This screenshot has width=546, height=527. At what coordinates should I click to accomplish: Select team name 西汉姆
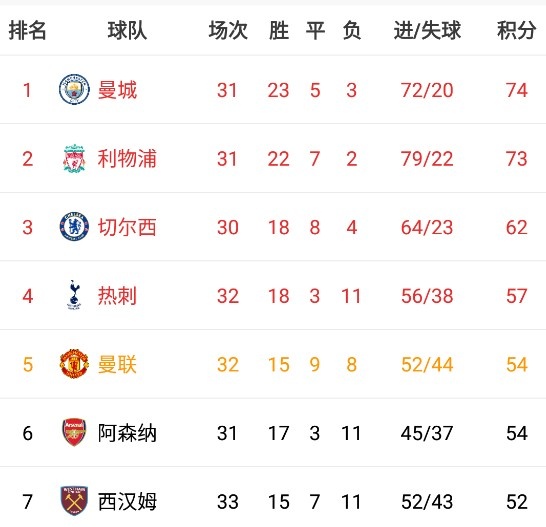[x=127, y=502]
